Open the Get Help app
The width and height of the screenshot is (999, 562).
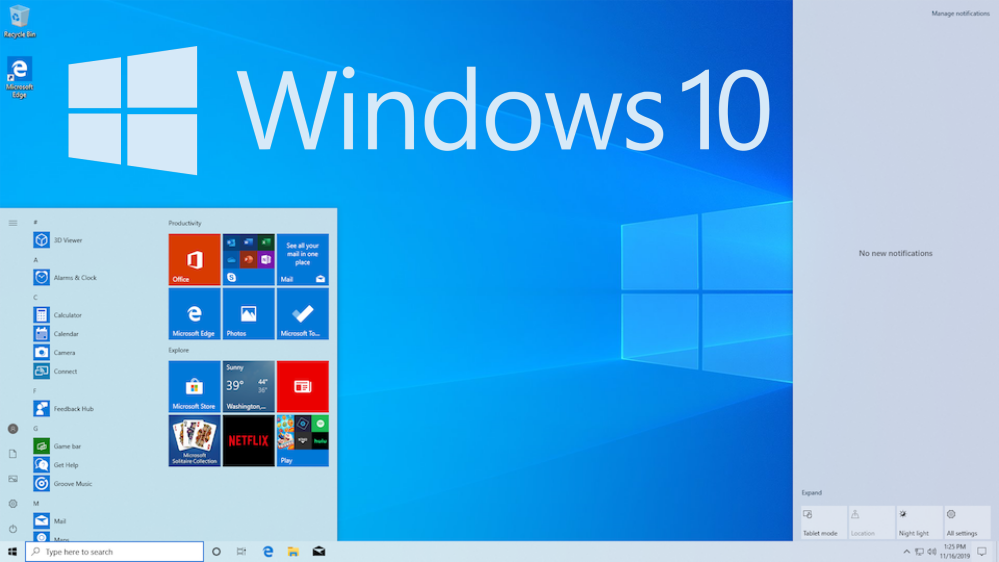56,465
